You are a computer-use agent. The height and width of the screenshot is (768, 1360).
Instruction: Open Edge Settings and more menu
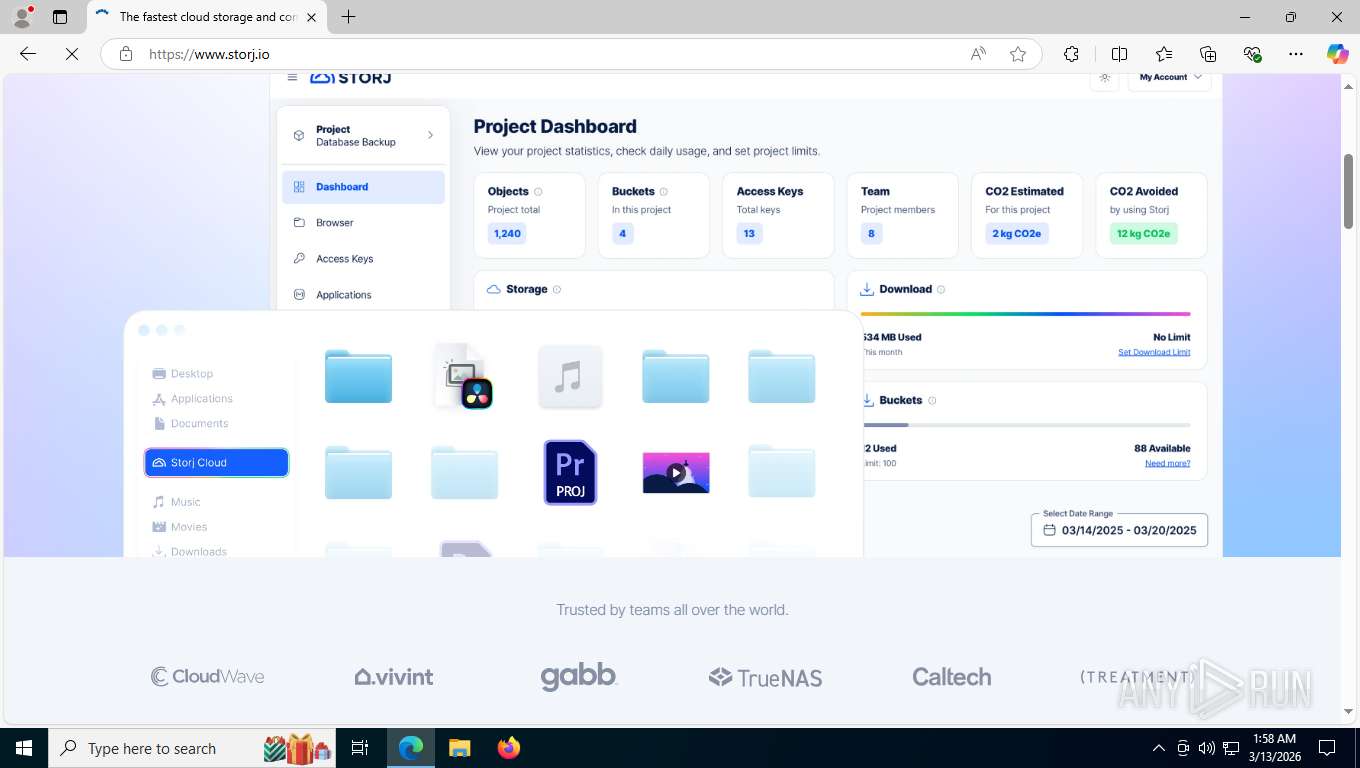(x=1296, y=54)
